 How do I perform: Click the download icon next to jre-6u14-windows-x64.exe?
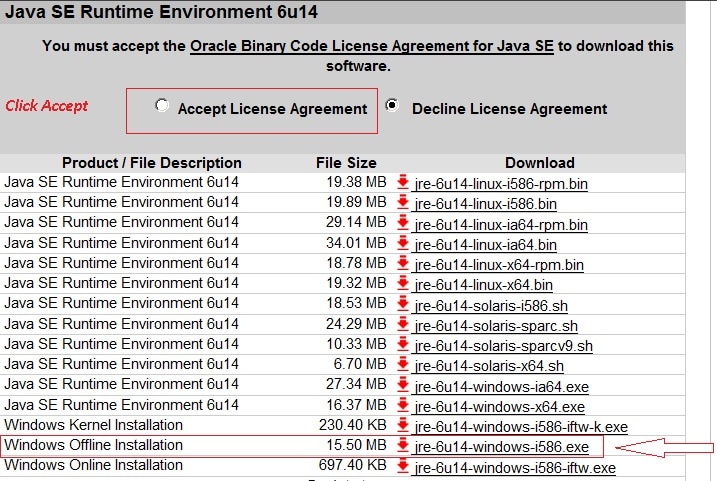click(x=403, y=406)
